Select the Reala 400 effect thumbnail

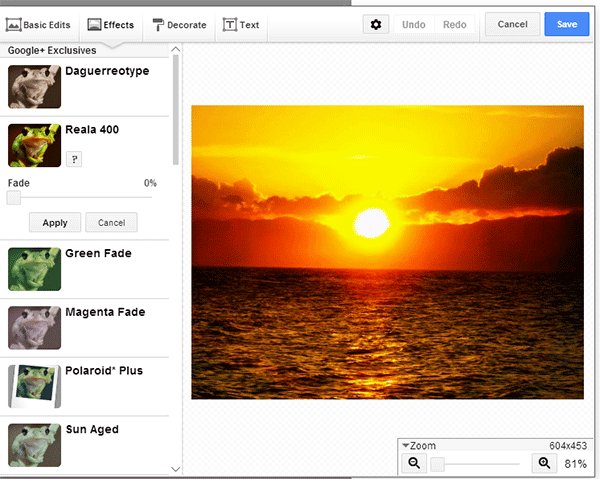(x=34, y=145)
